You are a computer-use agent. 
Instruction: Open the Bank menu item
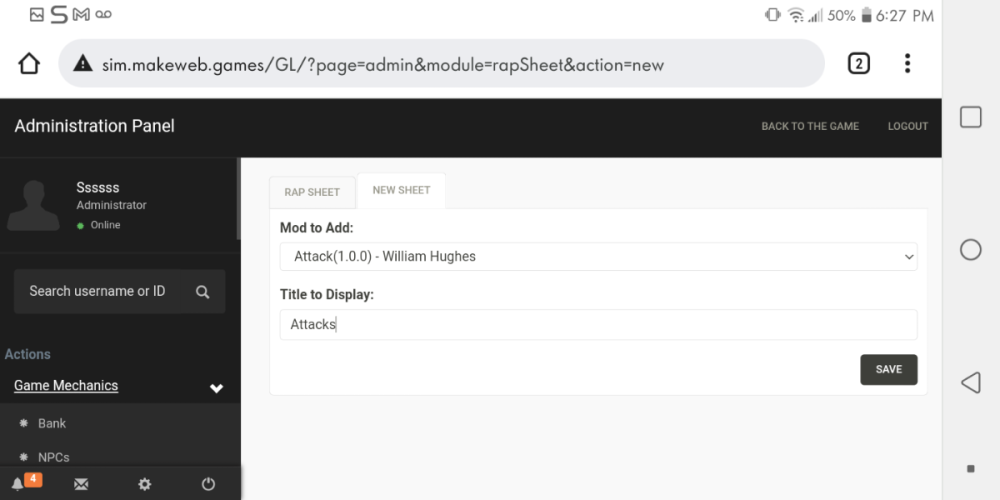pos(52,423)
